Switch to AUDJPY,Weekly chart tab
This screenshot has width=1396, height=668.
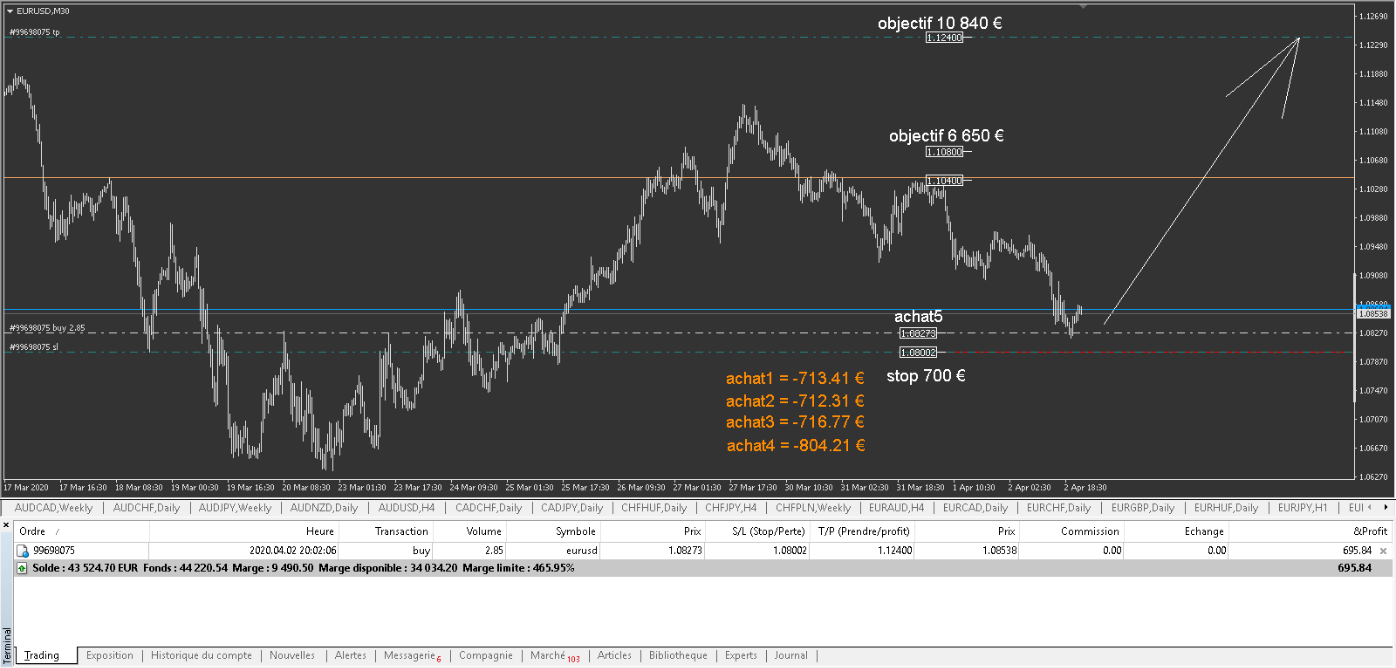[x=235, y=508]
